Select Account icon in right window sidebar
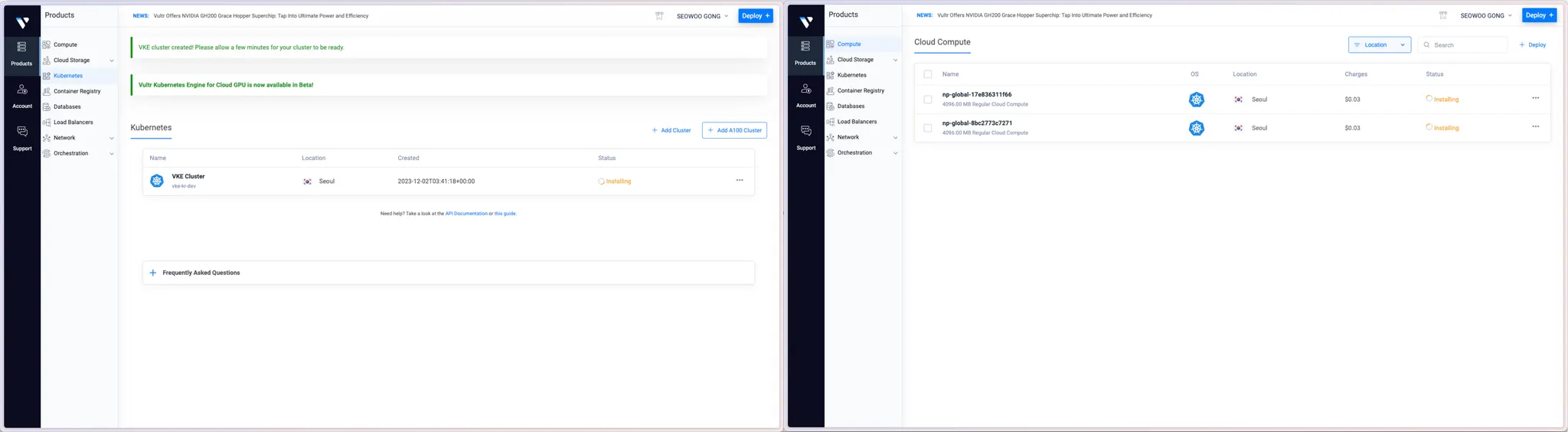 [x=806, y=89]
